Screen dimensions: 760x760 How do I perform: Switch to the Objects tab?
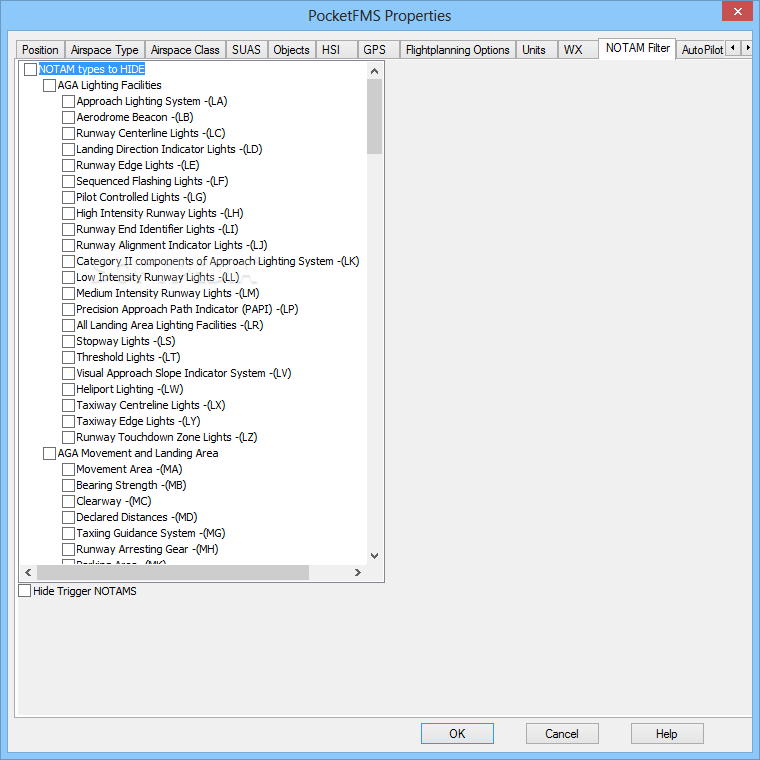(x=291, y=50)
